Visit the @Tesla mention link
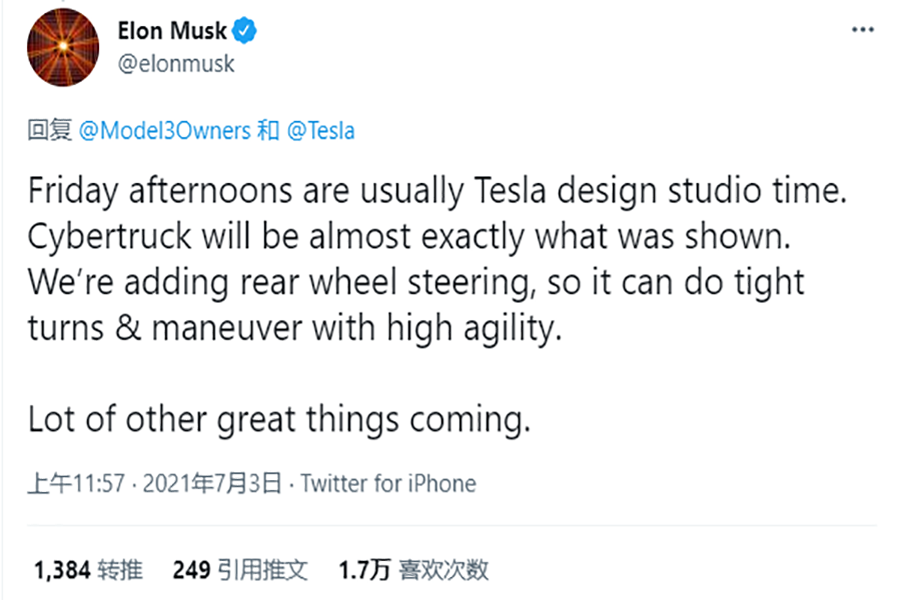This screenshot has height=600, width=900. [x=321, y=131]
